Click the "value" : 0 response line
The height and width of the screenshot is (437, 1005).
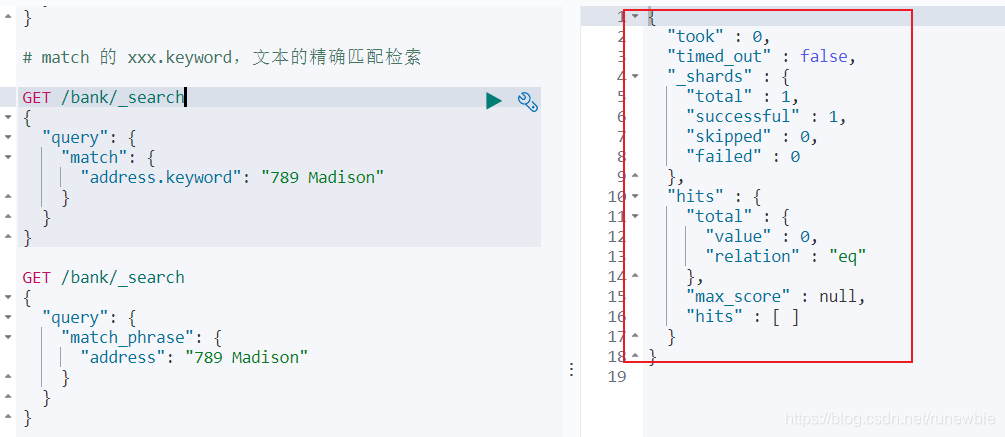click(761, 236)
